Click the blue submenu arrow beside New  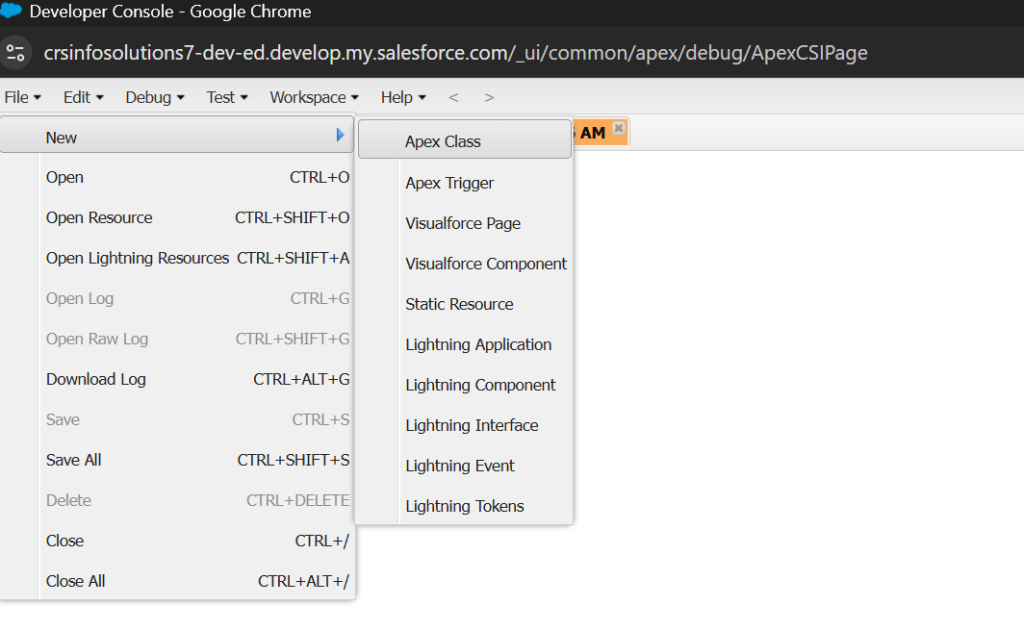point(339,134)
